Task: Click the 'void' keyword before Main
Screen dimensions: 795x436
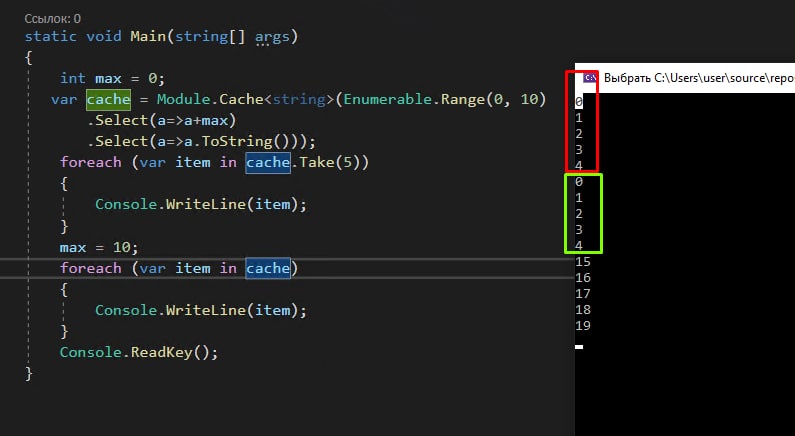Action: point(103,36)
